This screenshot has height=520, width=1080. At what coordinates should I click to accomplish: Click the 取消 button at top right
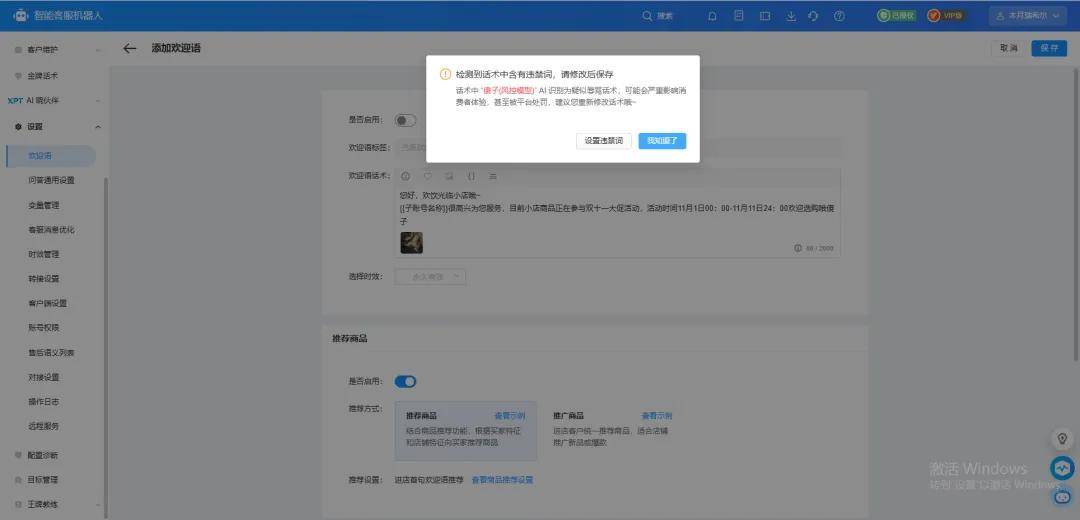(1008, 48)
